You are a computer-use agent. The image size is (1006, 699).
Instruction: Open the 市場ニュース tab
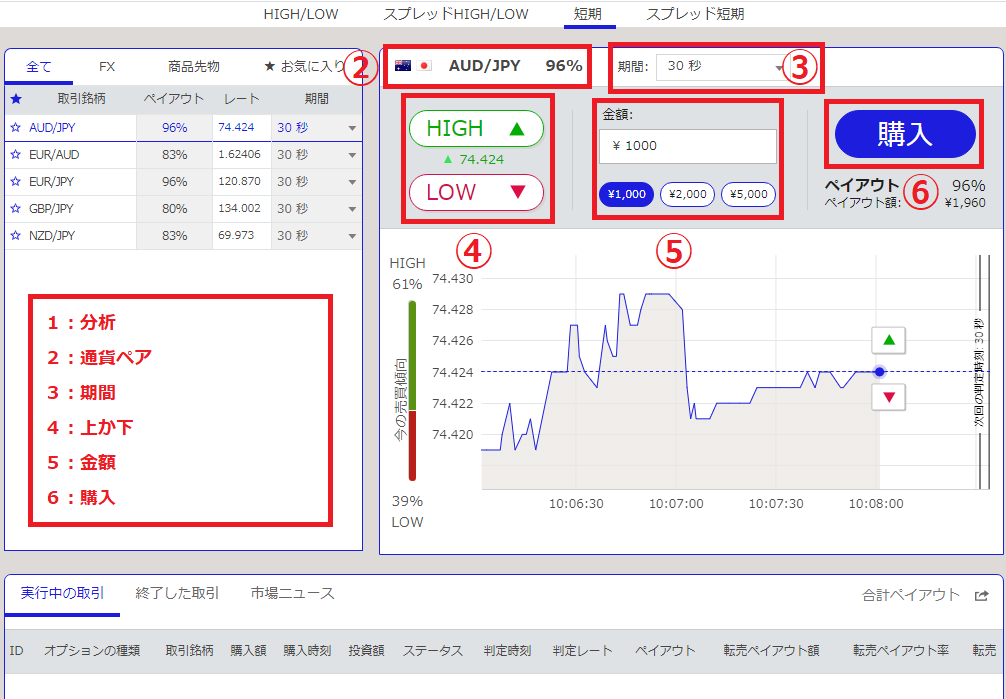[293, 594]
